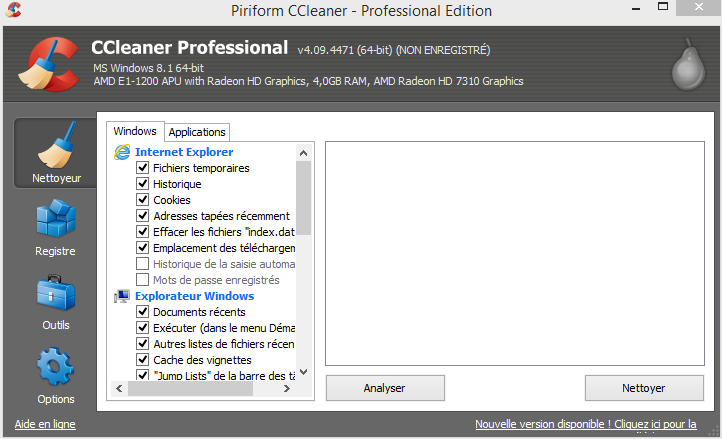Viewport: 722px width, 439px height.
Task: Toggle Autres listes de fichiers récents checkbox
Action: (142, 344)
